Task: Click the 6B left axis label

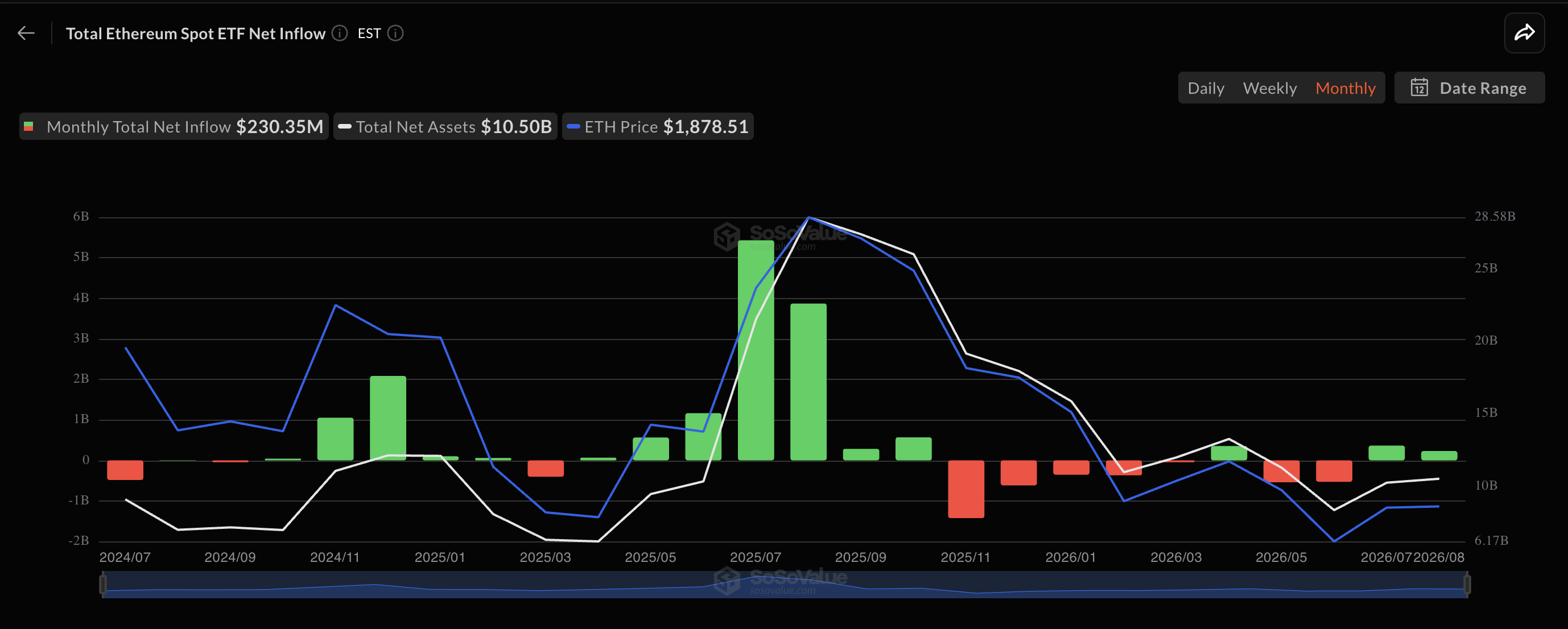Action: click(81, 217)
